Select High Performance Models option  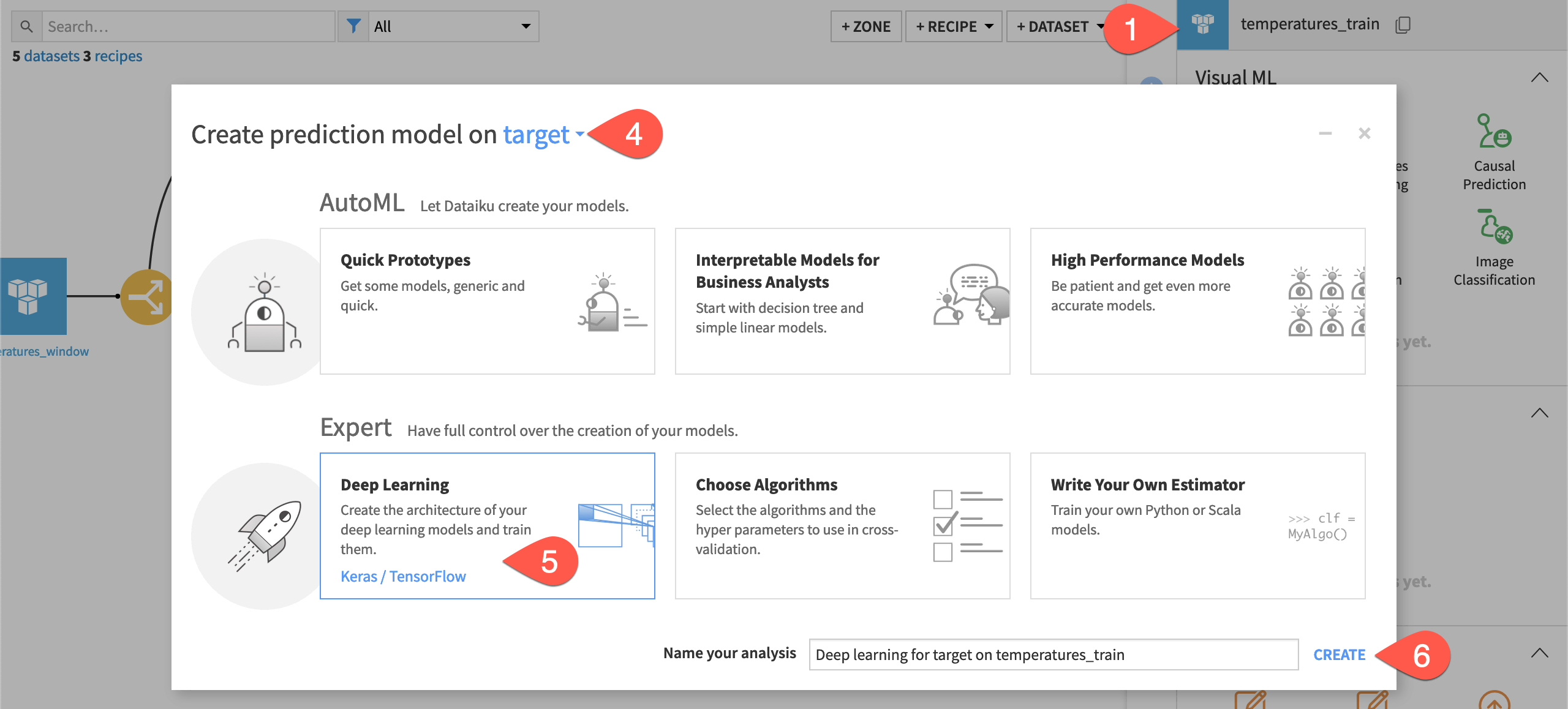click(1197, 300)
